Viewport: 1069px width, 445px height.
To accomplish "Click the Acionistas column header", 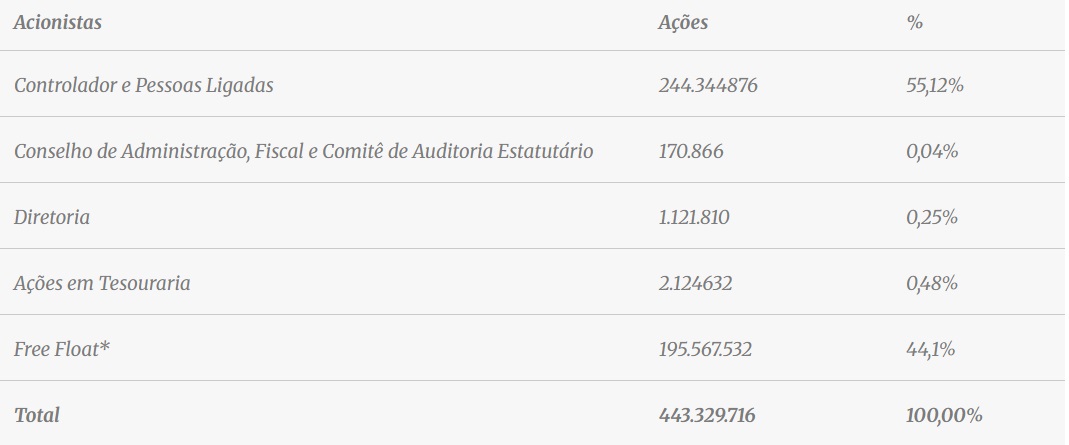I will 57,22.
